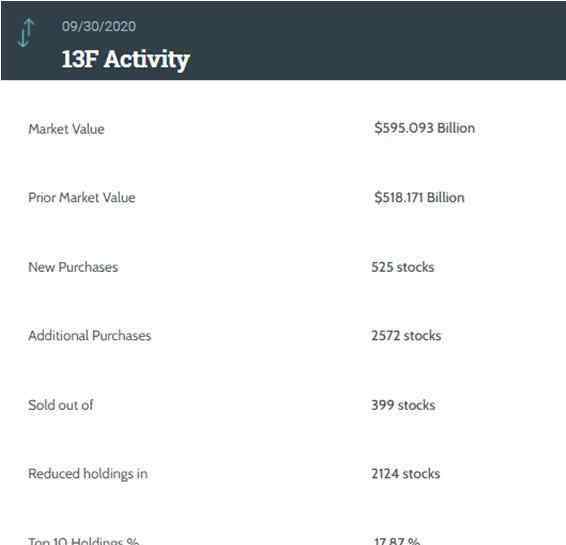The width and height of the screenshot is (566, 545).
Task: Click the dark header banner area
Action: [x=283, y=40]
